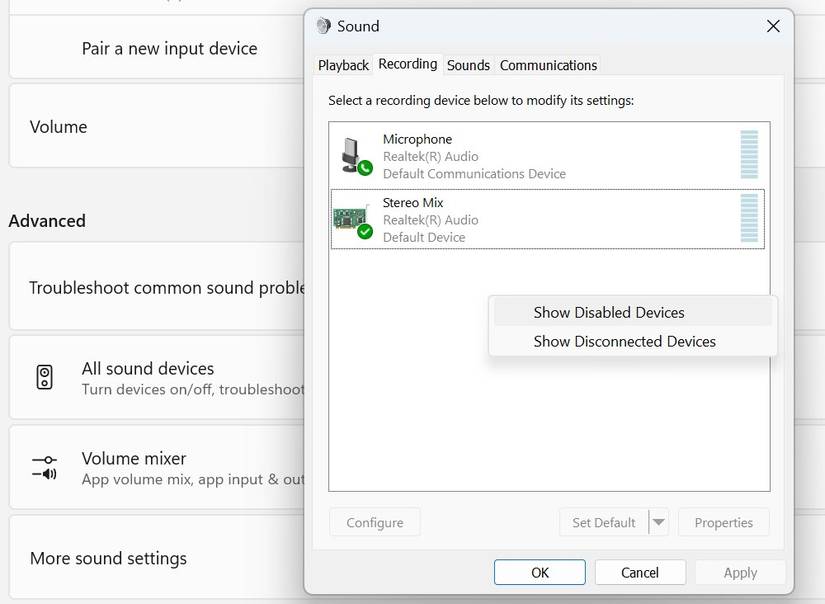Image resolution: width=825 pixels, height=604 pixels.
Task: Click Pair a new input device
Action: 170,47
